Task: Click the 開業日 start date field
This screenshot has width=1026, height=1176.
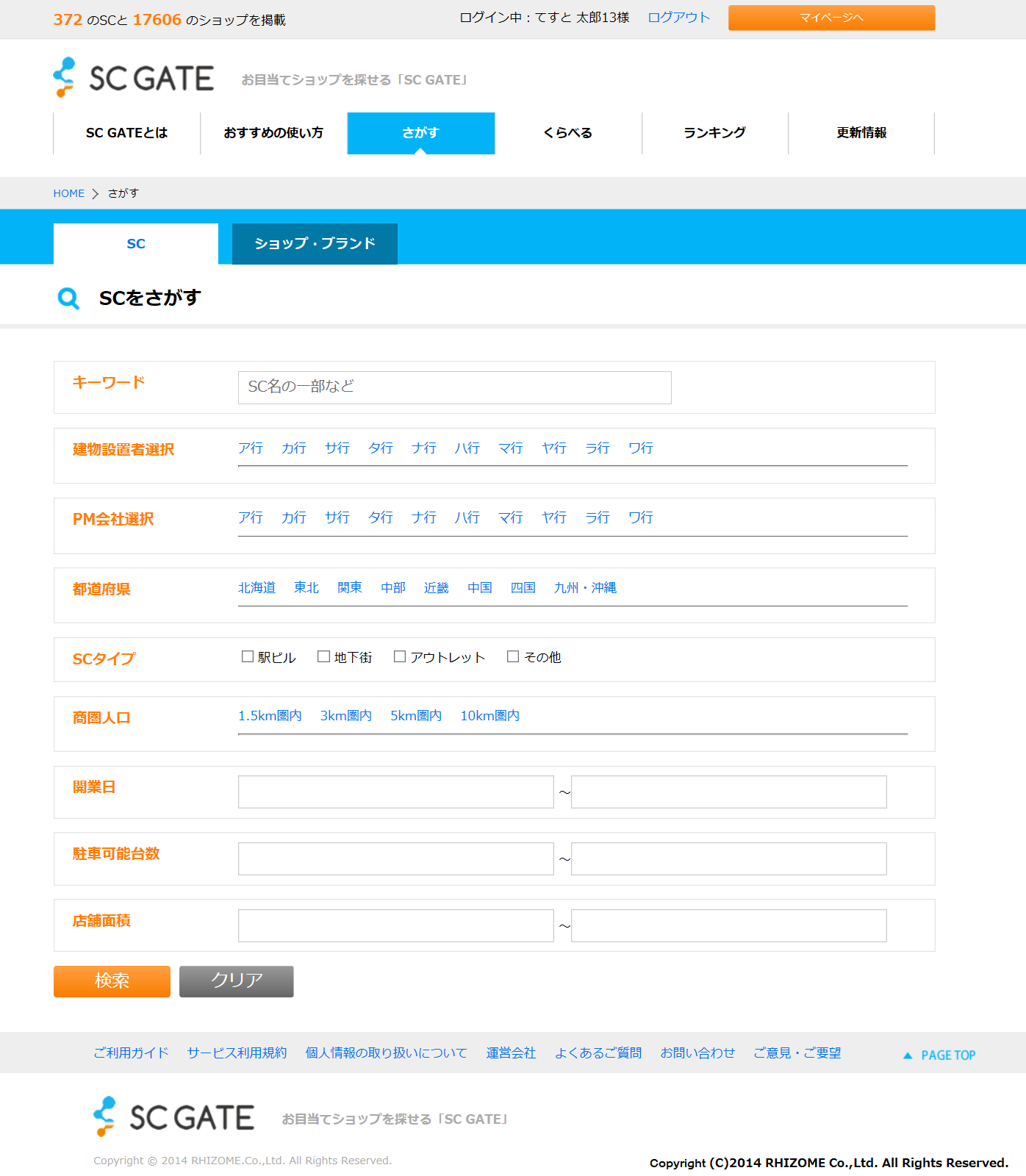Action: coord(395,792)
